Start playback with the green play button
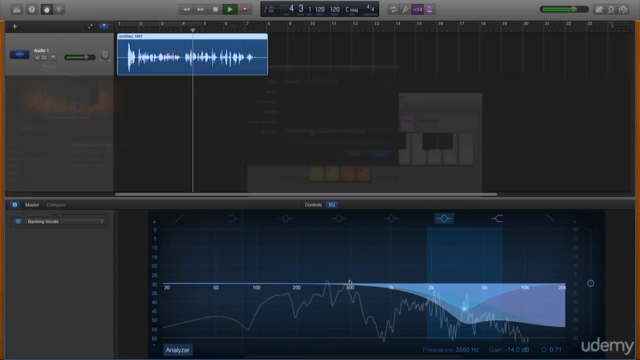The width and height of the screenshot is (640, 360). click(x=230, y=9)
